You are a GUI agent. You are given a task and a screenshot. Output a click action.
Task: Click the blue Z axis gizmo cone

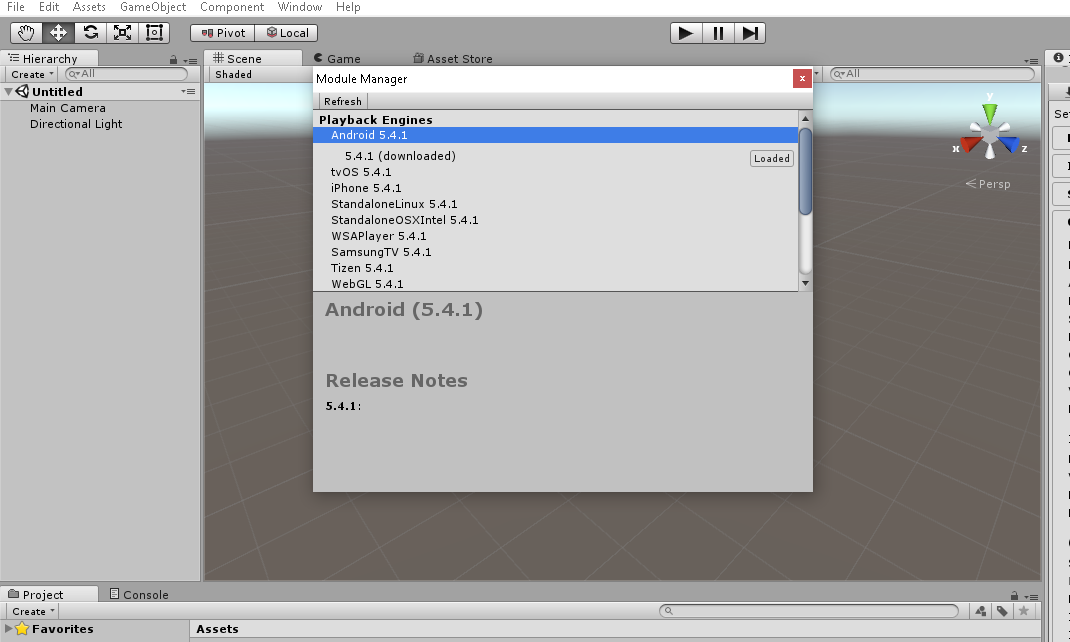[1009, 144]
